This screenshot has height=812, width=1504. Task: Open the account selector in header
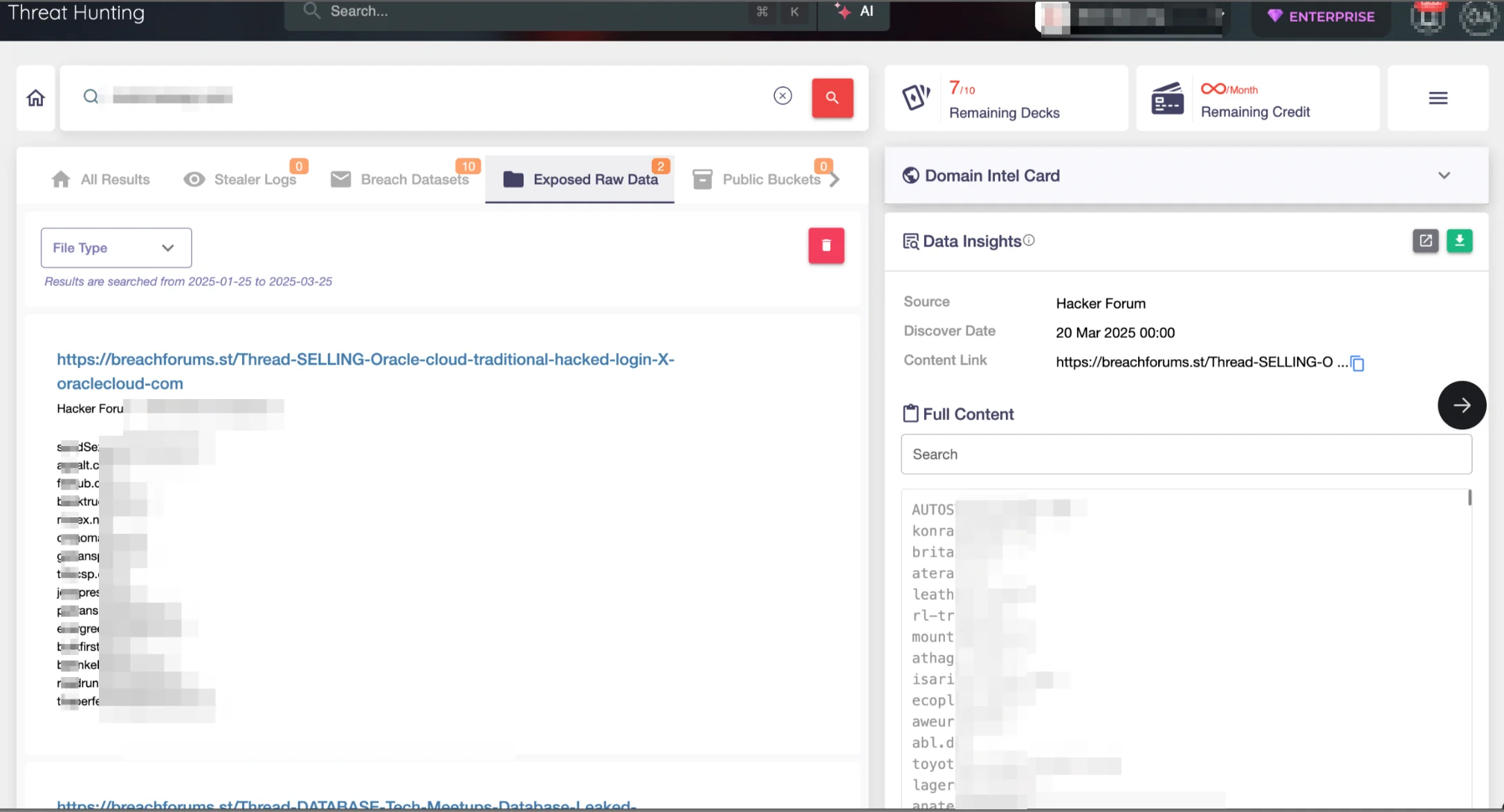(1131, 18)
